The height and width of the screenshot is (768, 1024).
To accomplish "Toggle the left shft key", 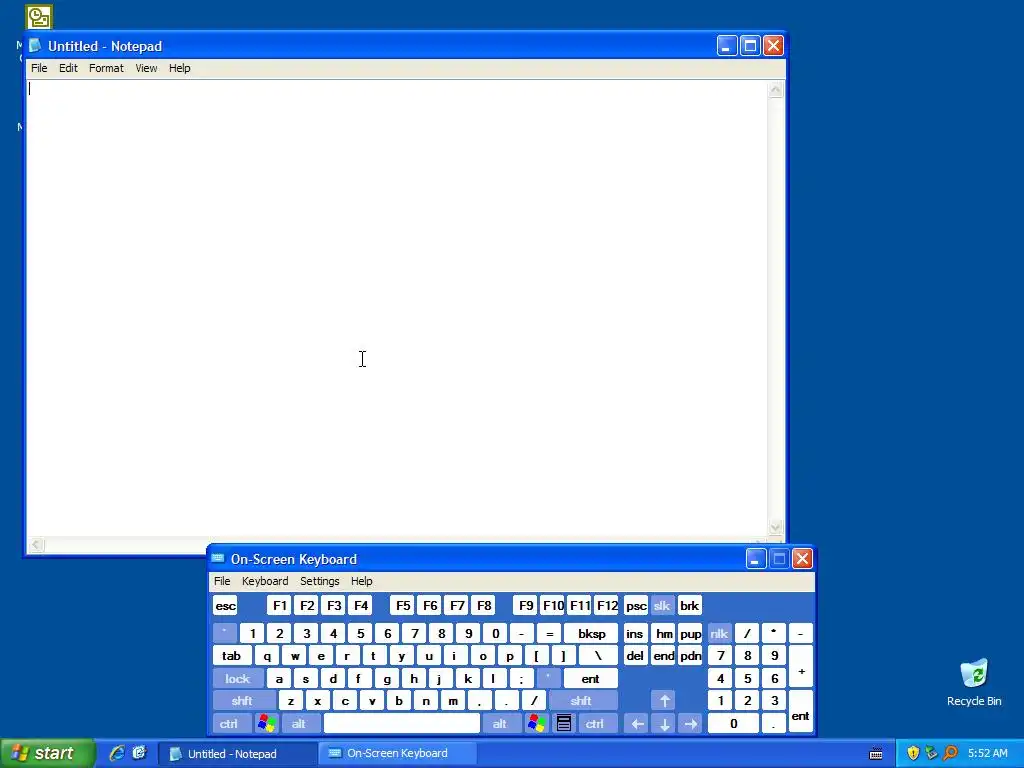I will click(242, 701).
